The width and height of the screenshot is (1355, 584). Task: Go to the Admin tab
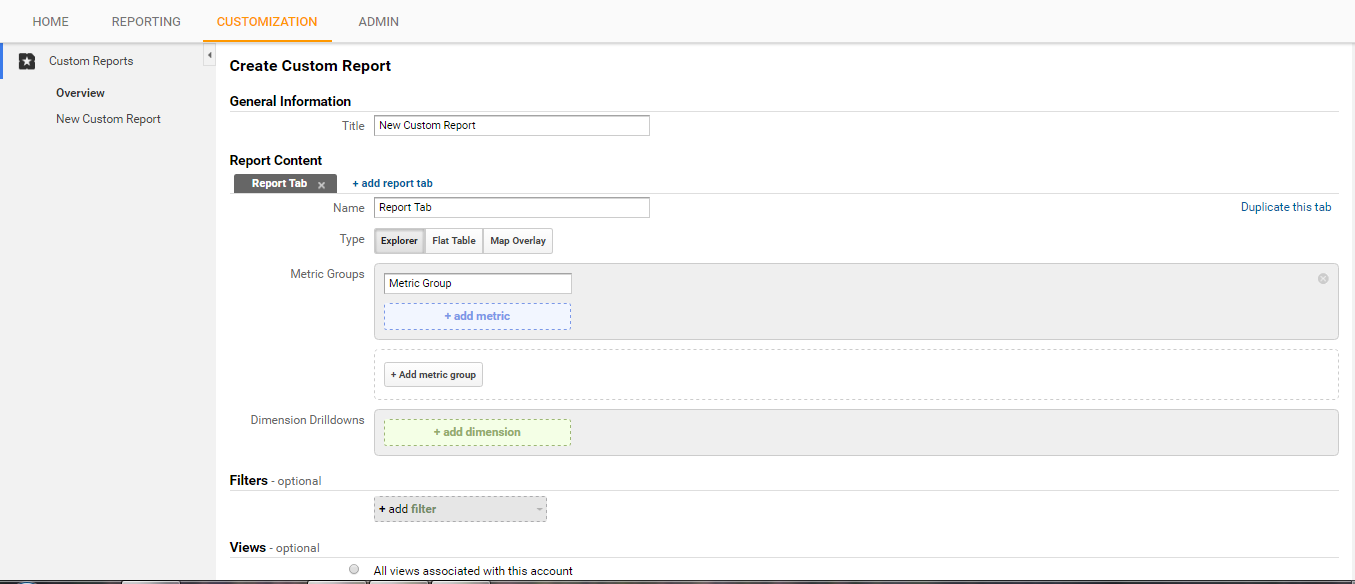pos(379,21)
